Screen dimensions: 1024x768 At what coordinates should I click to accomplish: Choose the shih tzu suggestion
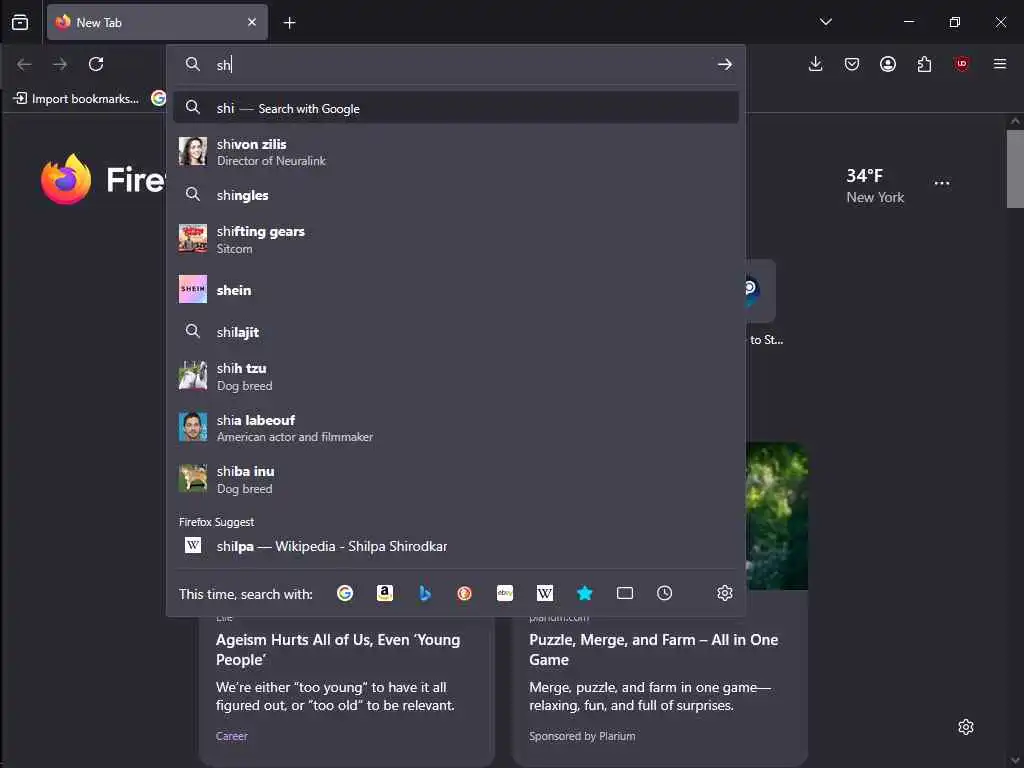pyautogui.click(x=456, y=376)
